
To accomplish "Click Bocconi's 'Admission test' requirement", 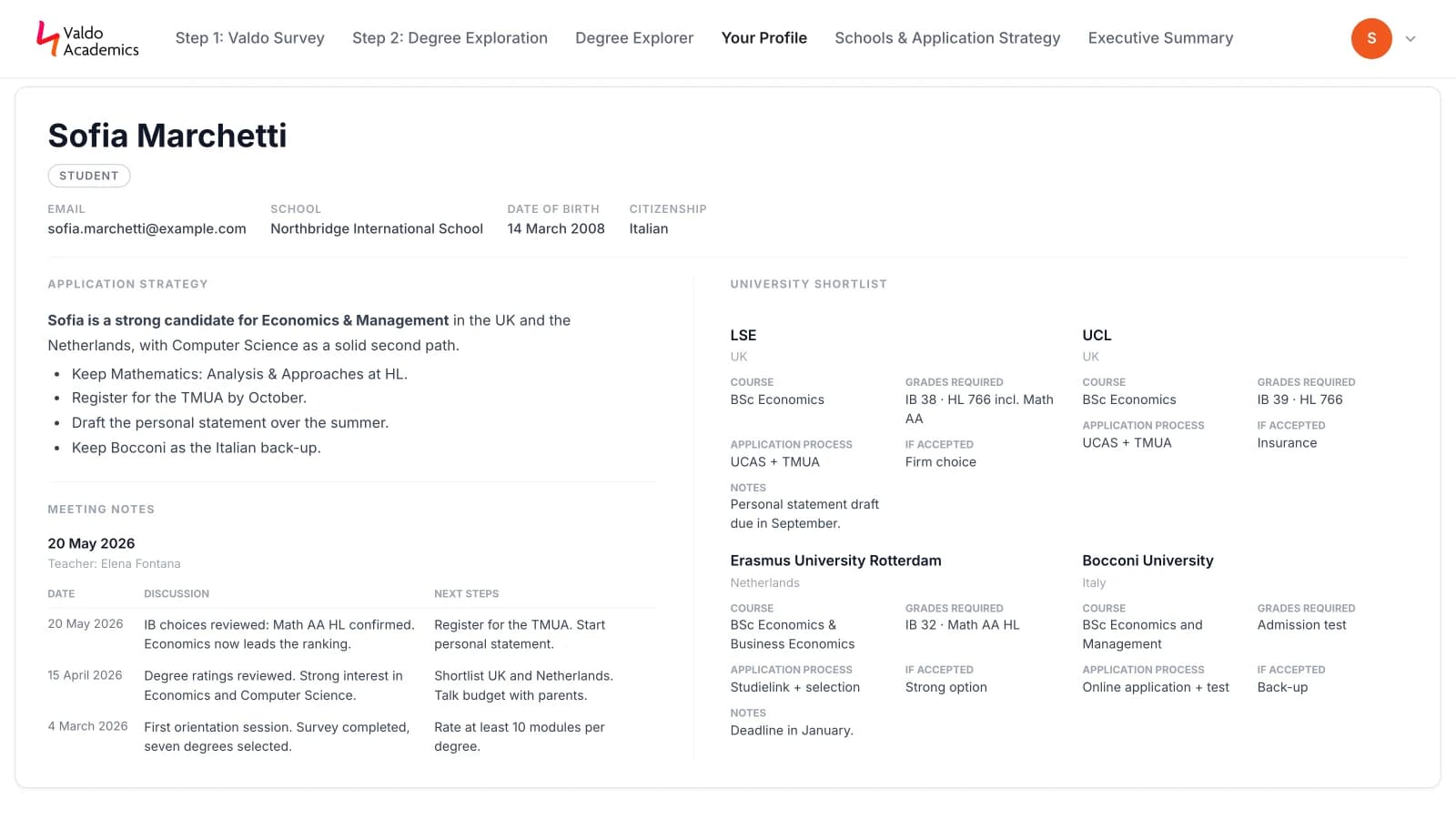I will 1302,624.
